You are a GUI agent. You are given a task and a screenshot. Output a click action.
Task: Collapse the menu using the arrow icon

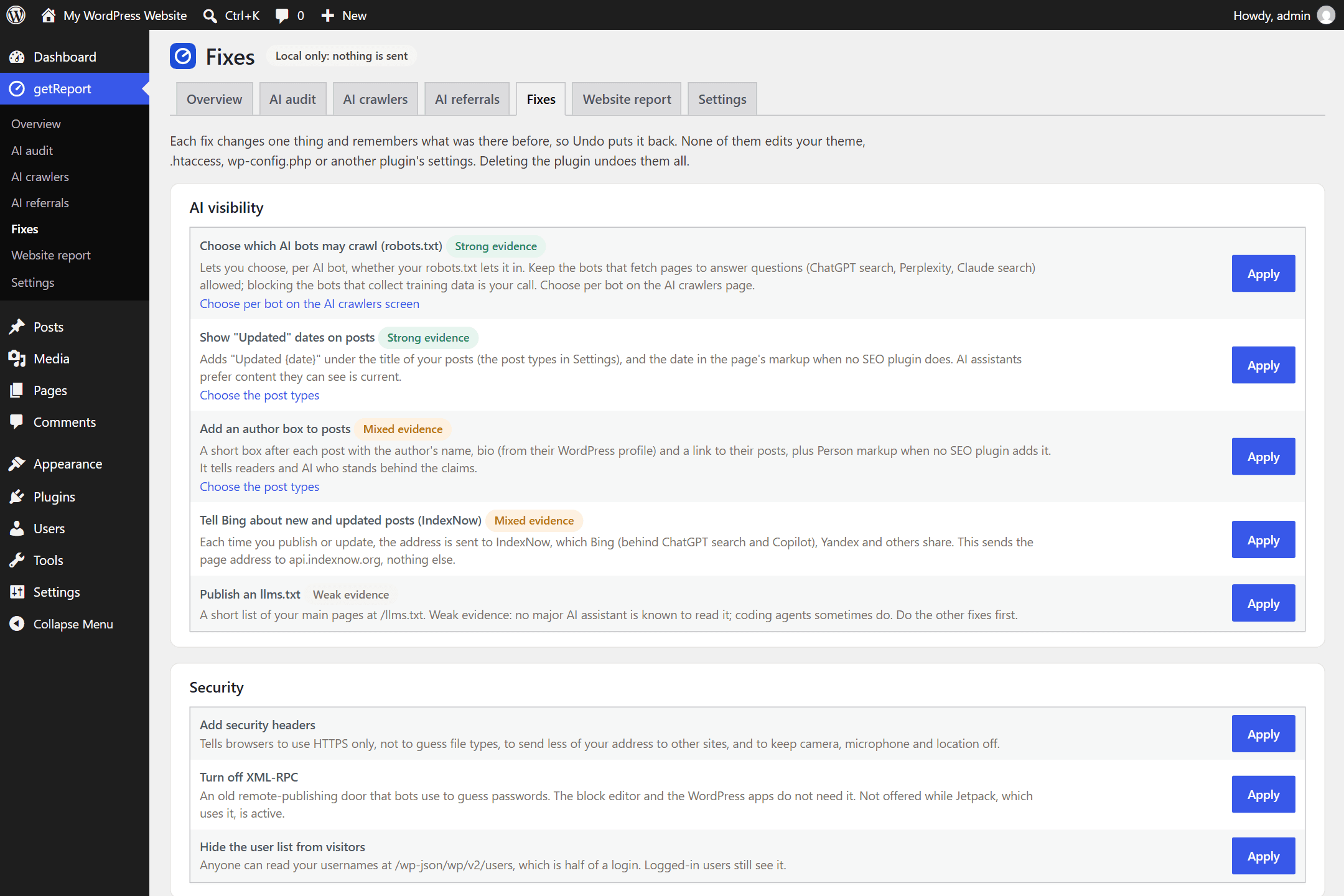pos(17,623)
